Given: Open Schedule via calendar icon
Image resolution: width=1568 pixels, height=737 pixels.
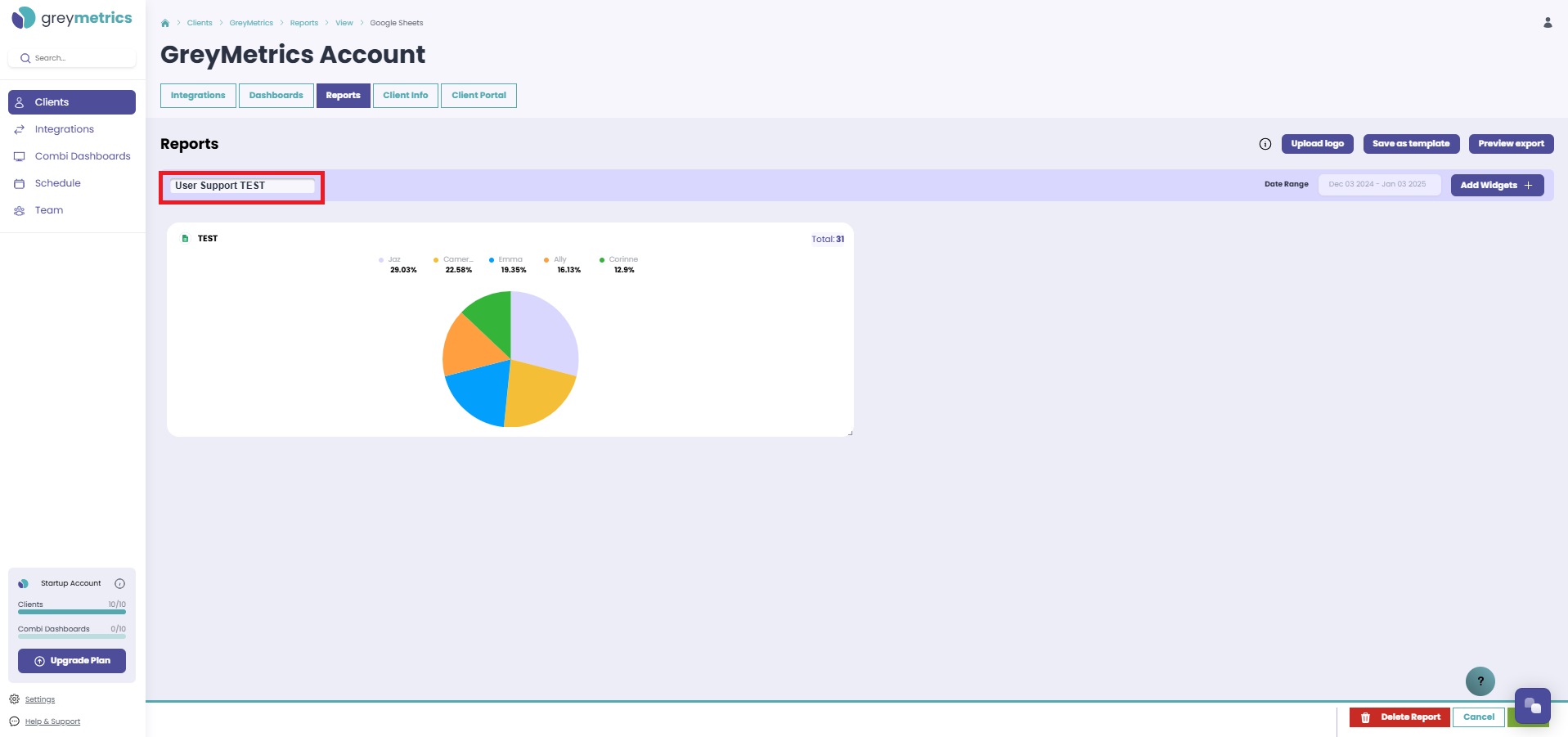Looking at the screenshot, I should 20,183.
